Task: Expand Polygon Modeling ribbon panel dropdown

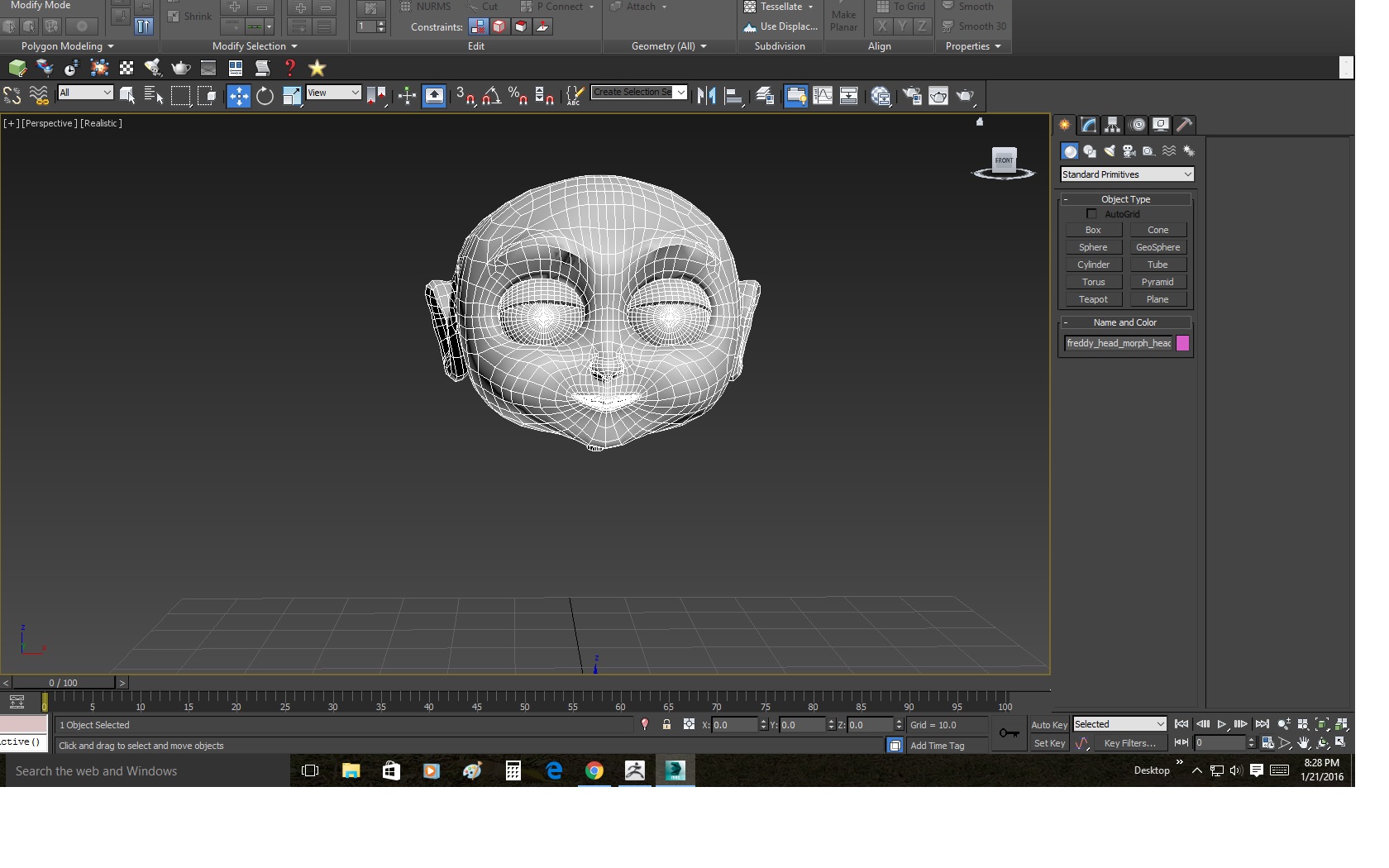Action: point(67,46)
